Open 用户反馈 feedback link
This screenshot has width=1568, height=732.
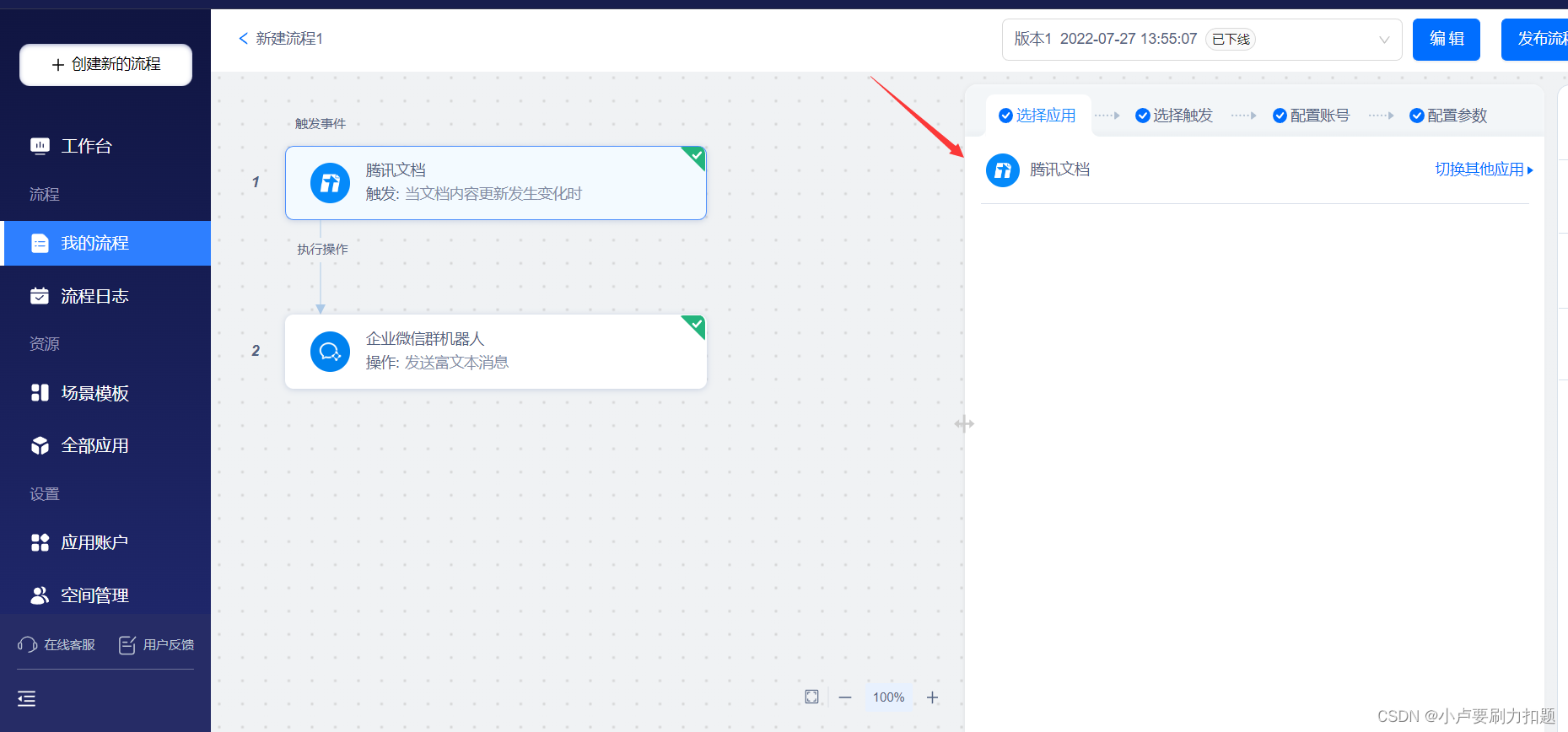(156, 645)
